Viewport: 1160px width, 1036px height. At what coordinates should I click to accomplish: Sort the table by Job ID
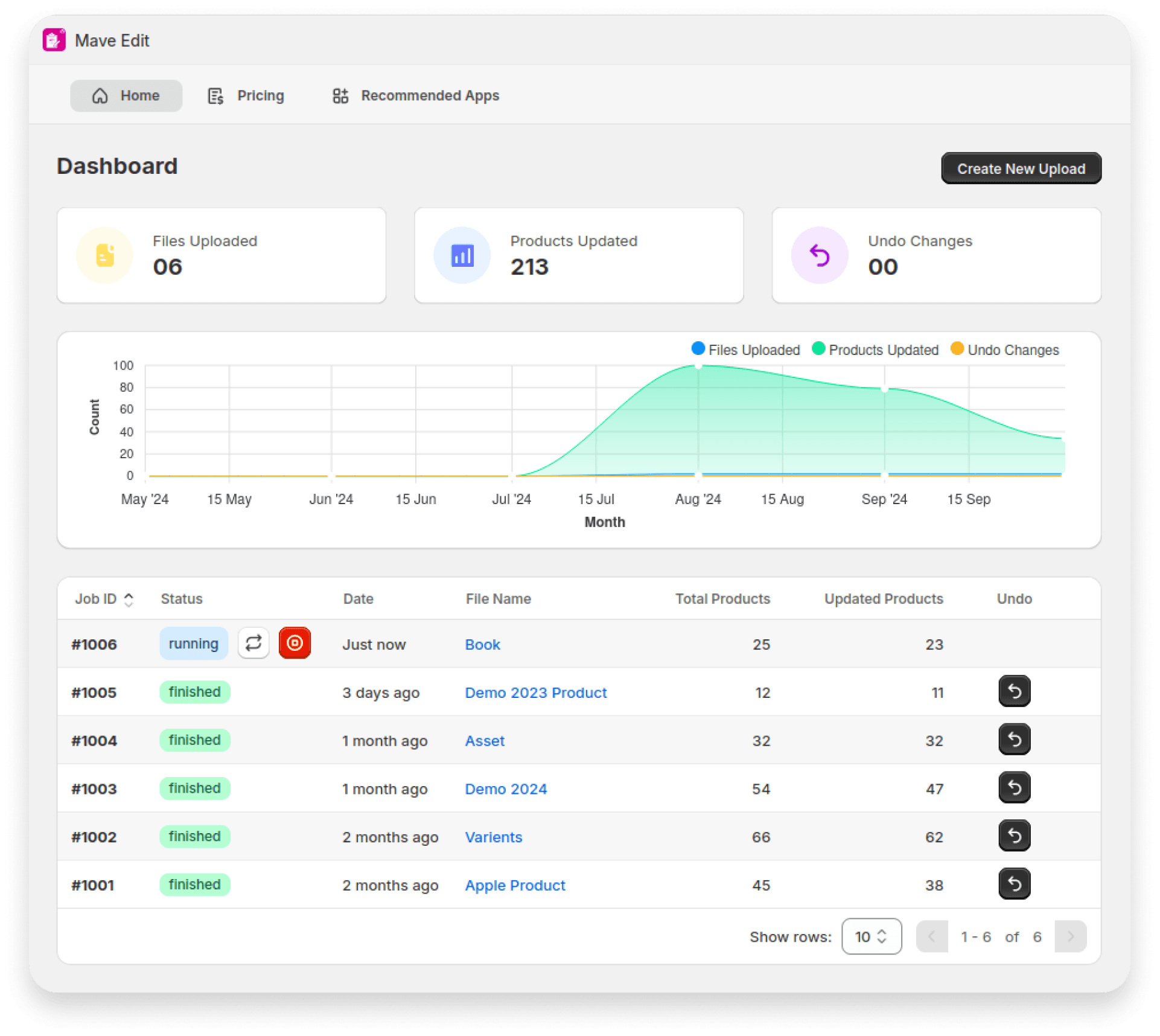(x=104, y=599)
